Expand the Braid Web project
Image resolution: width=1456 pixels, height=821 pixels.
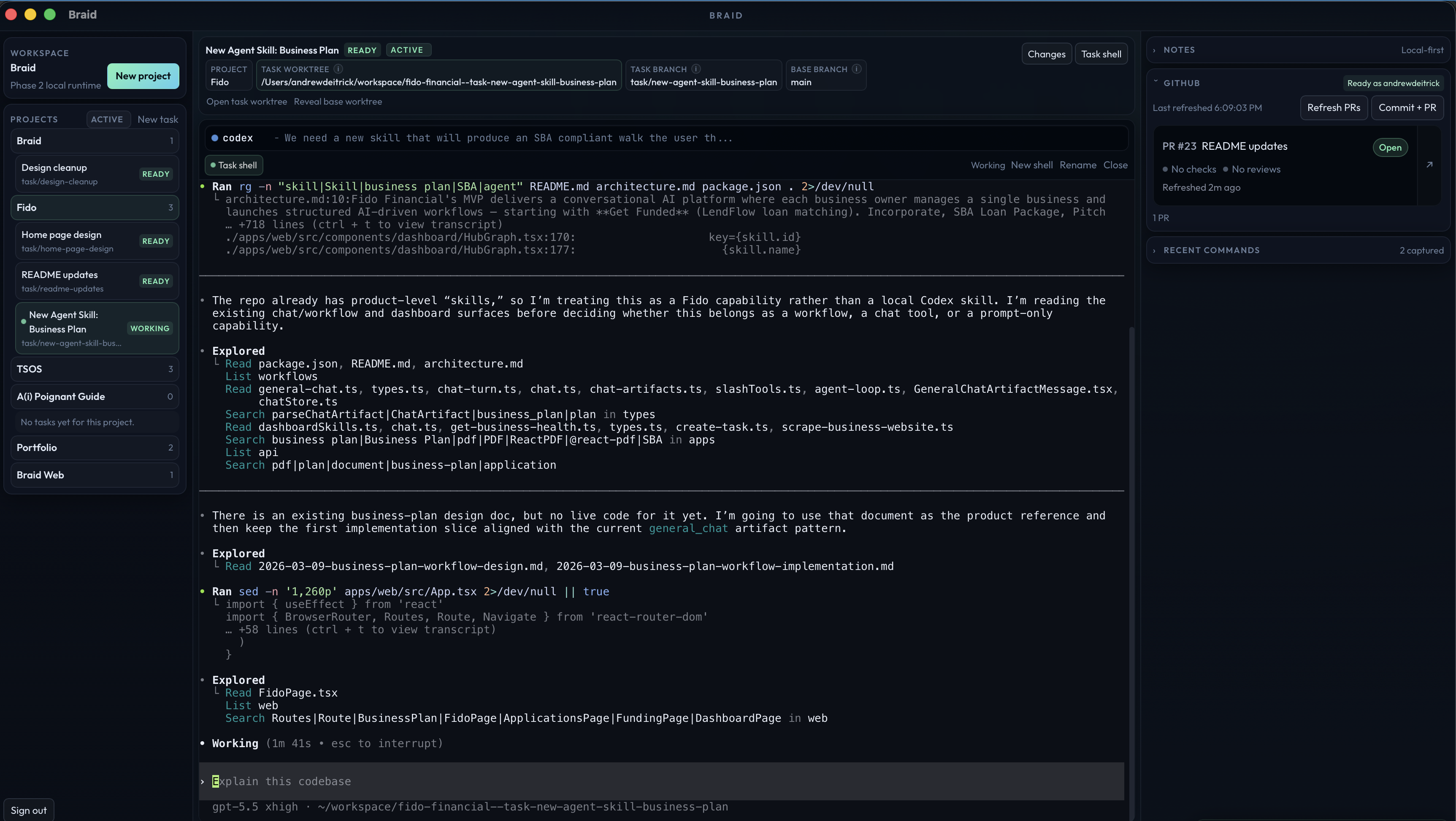[95, 475]
